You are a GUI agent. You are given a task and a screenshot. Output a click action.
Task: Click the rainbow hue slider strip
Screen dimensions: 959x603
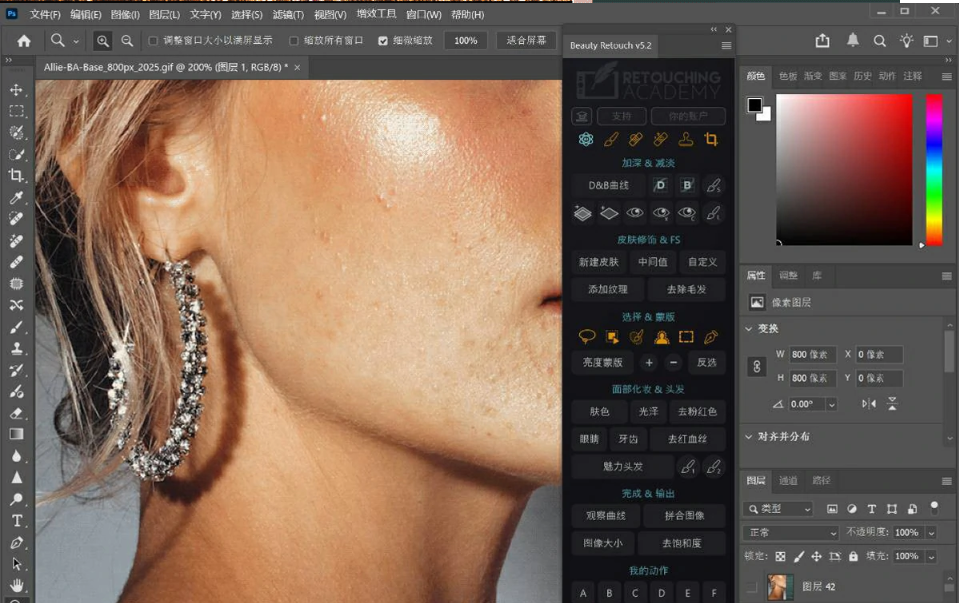933,169
